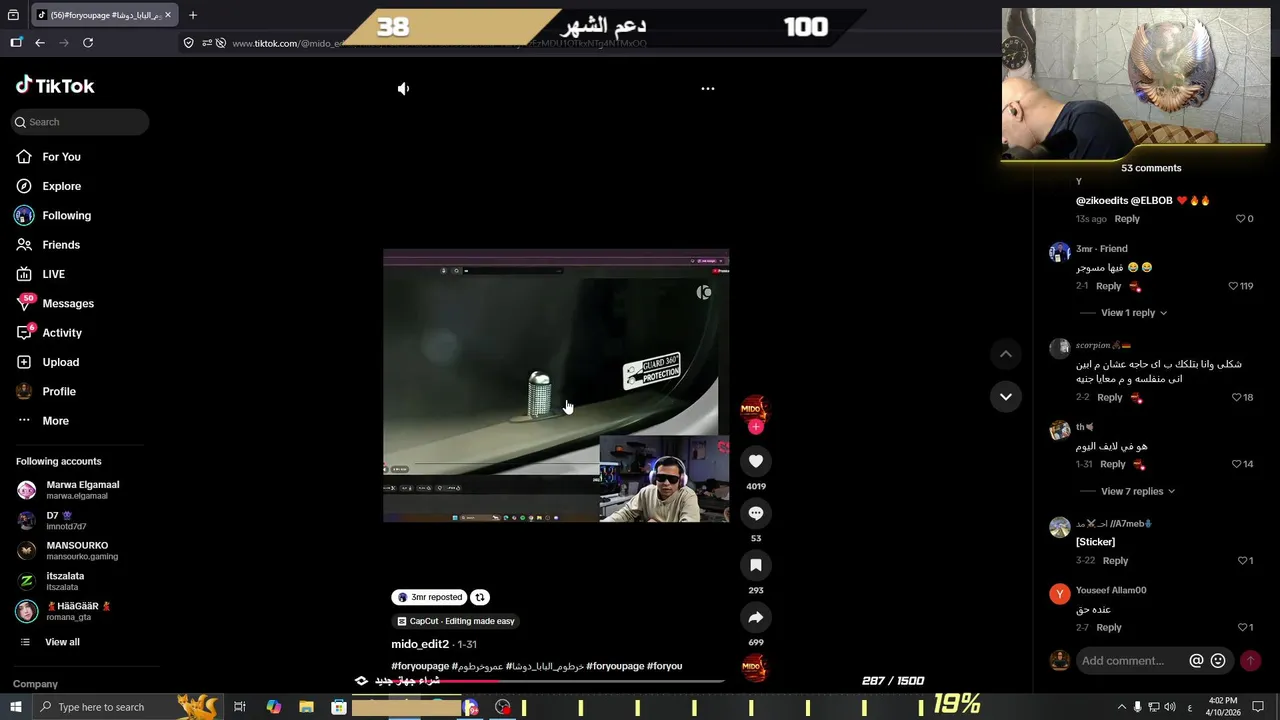Like the A7meb sticker comment
The width and height of the screenshot is (1280, 720).
1242,561
